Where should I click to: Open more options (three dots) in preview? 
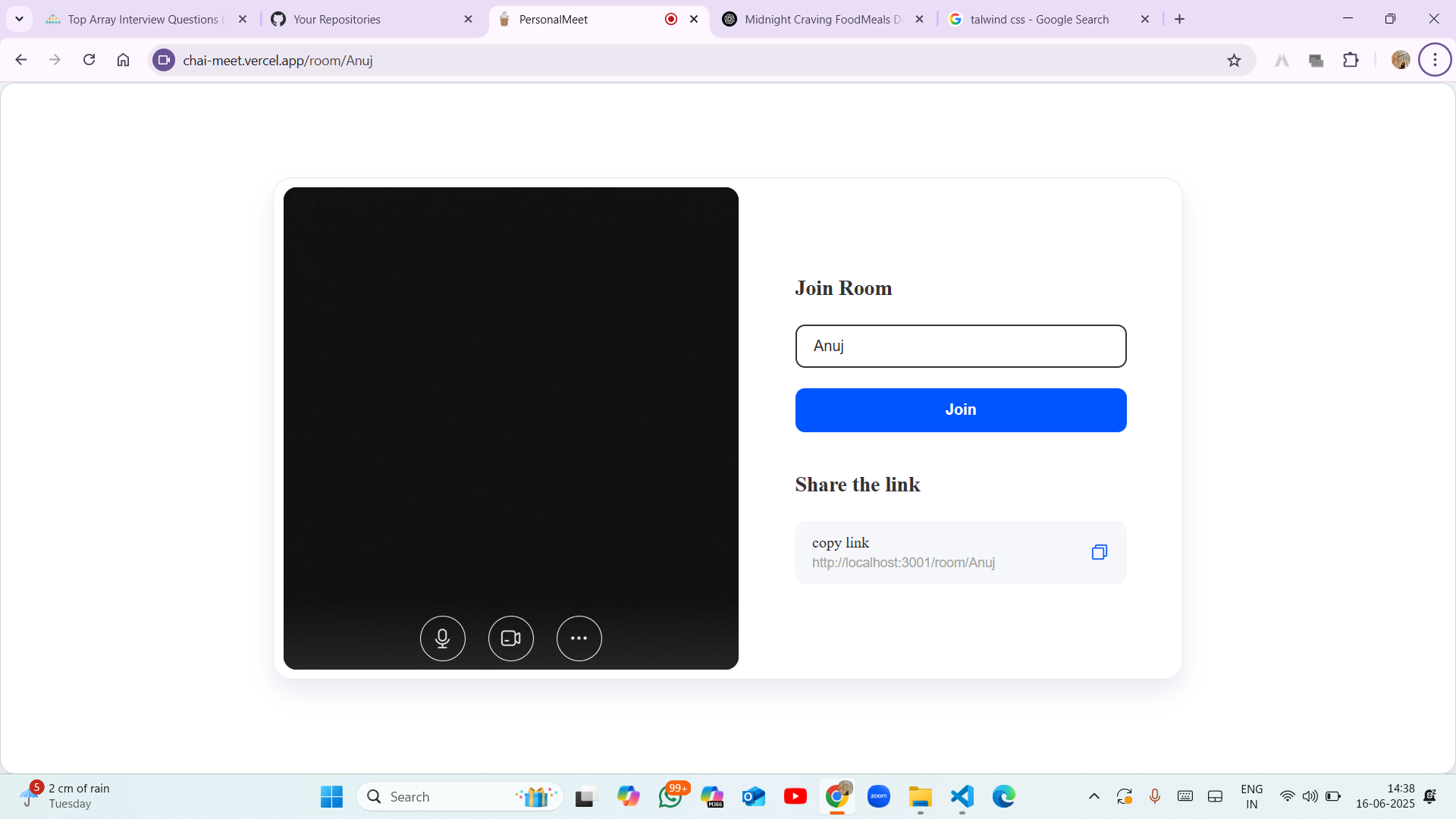[x=579, y=639]
